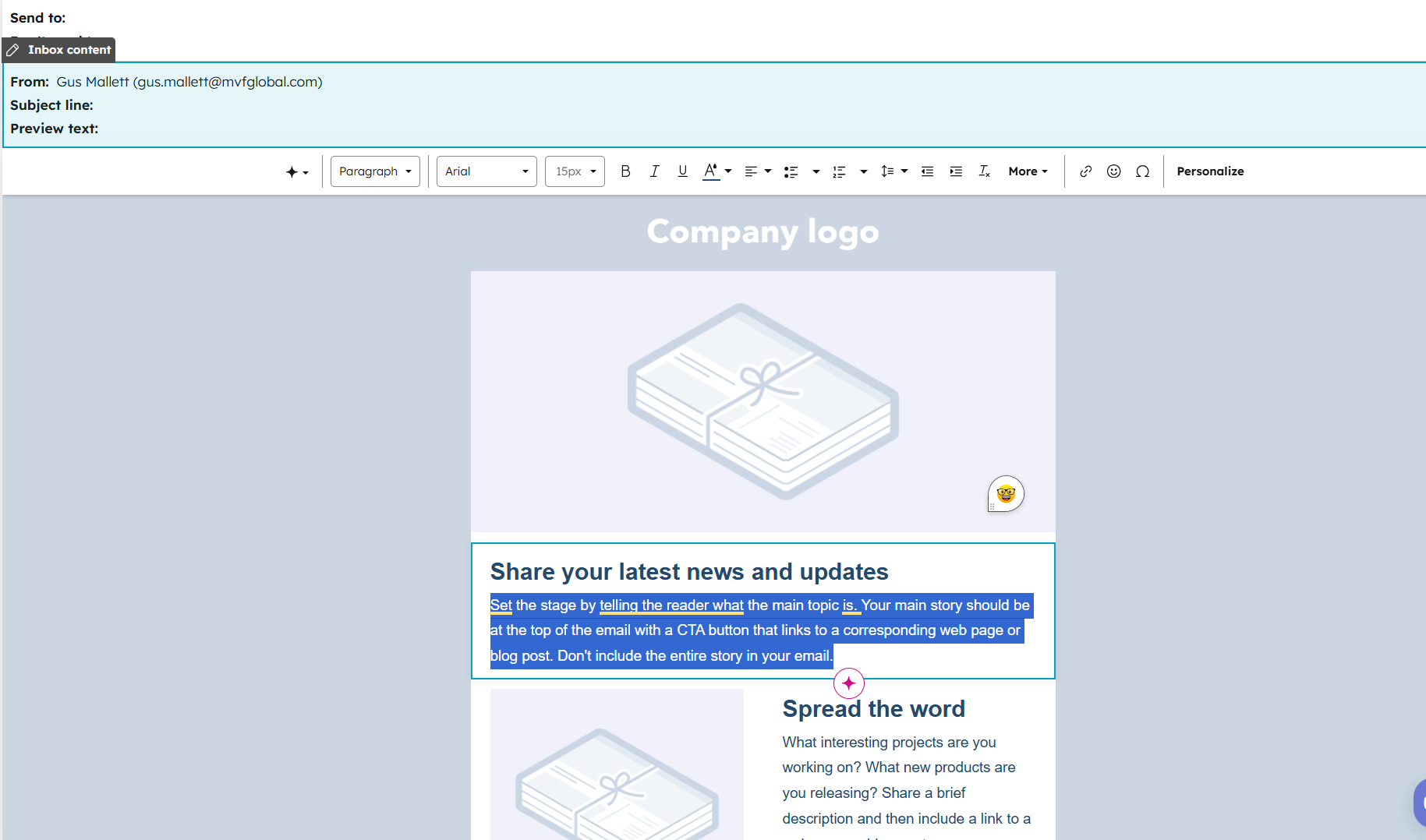The height and width of the screenshot is (840, 1426).
Task: Click the nerd emoji sticker on the gift image
Action: (x=1005, y=493)
